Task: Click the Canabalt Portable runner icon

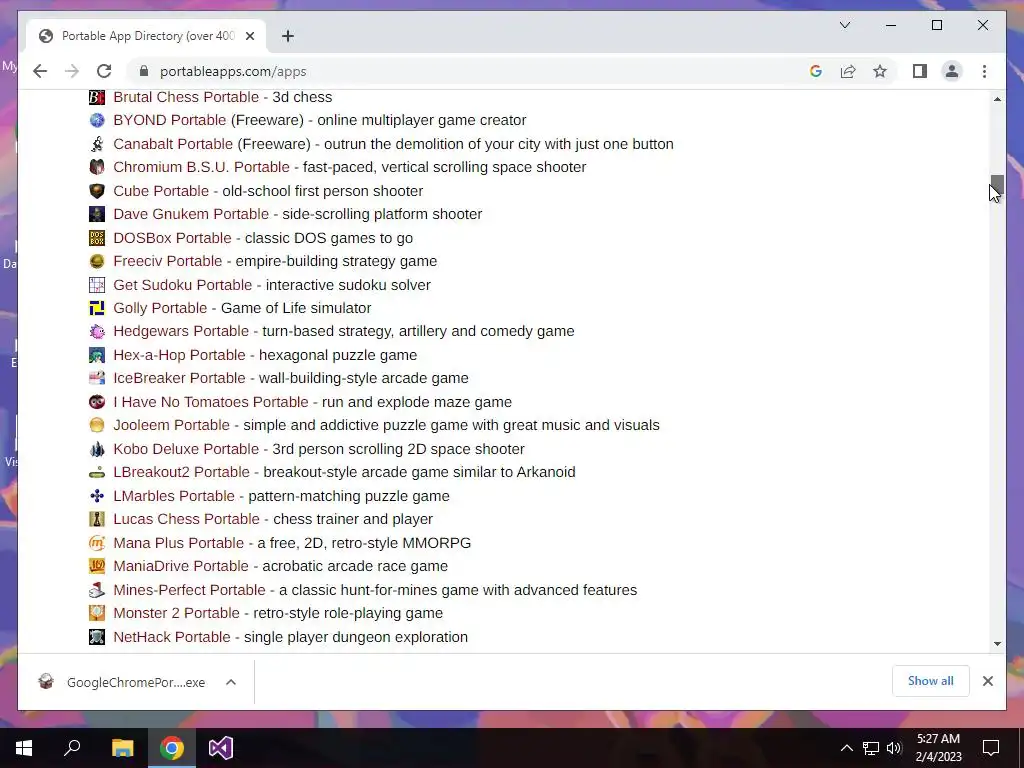Action: pyautogui.click(x=97, y=144)
